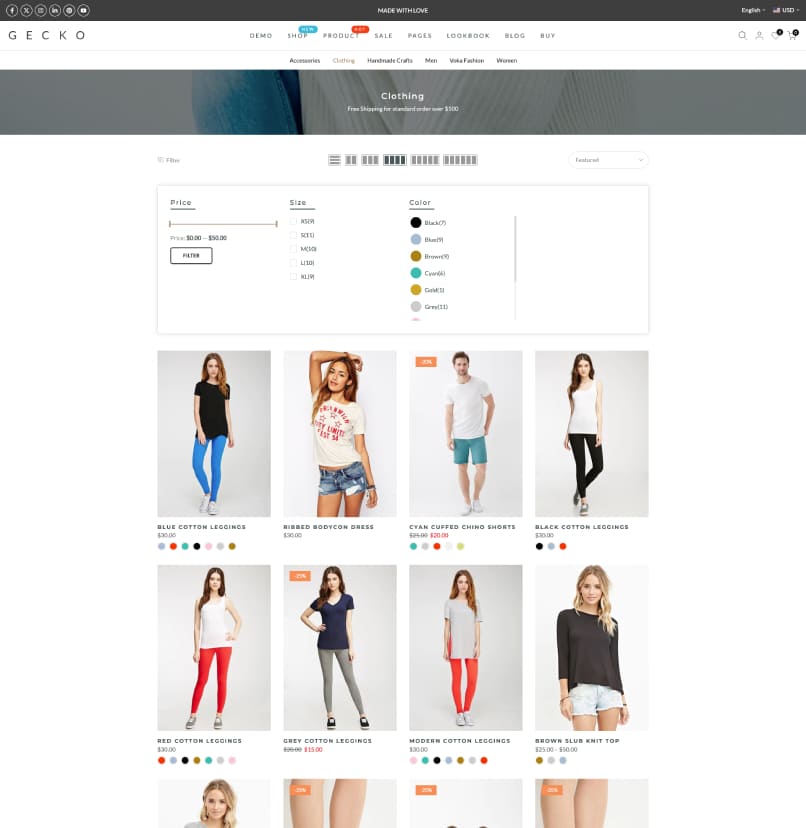Select the four-column grid layout
Image resolution: width=806 pixels, height=828 pixels.
395,160
